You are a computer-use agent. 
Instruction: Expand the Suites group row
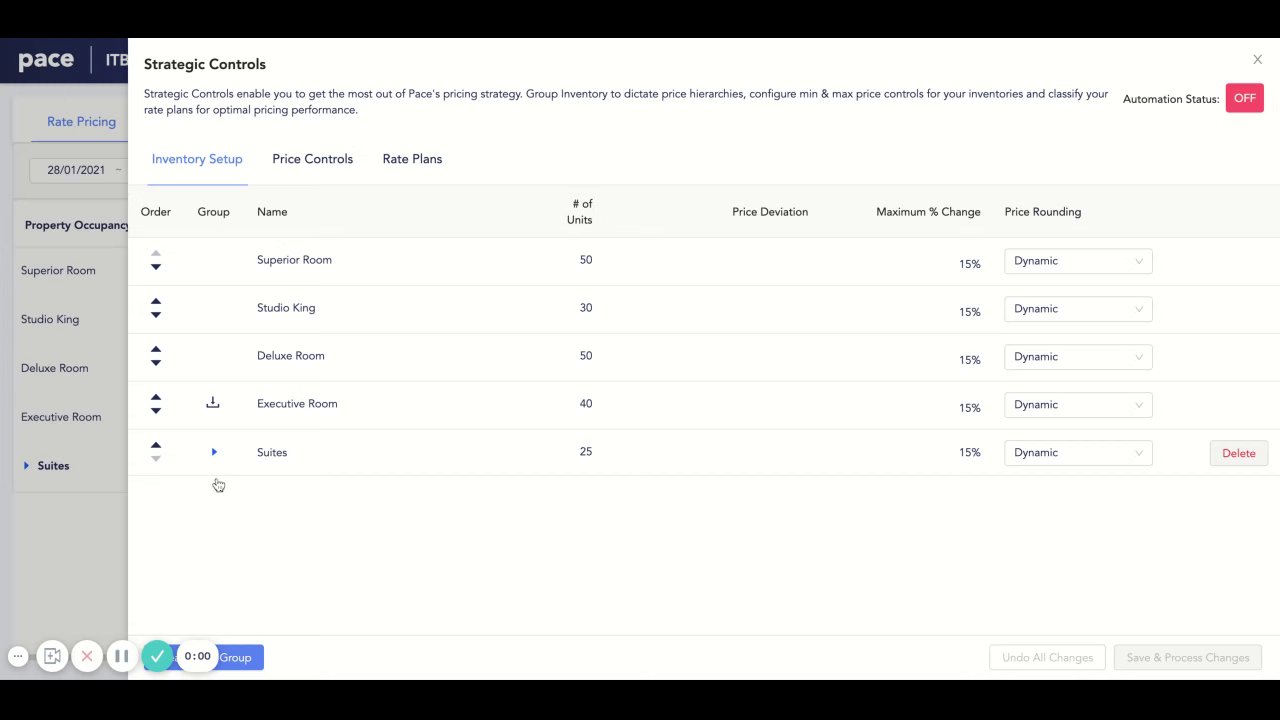pyautogui.click(x=214, y=452)
